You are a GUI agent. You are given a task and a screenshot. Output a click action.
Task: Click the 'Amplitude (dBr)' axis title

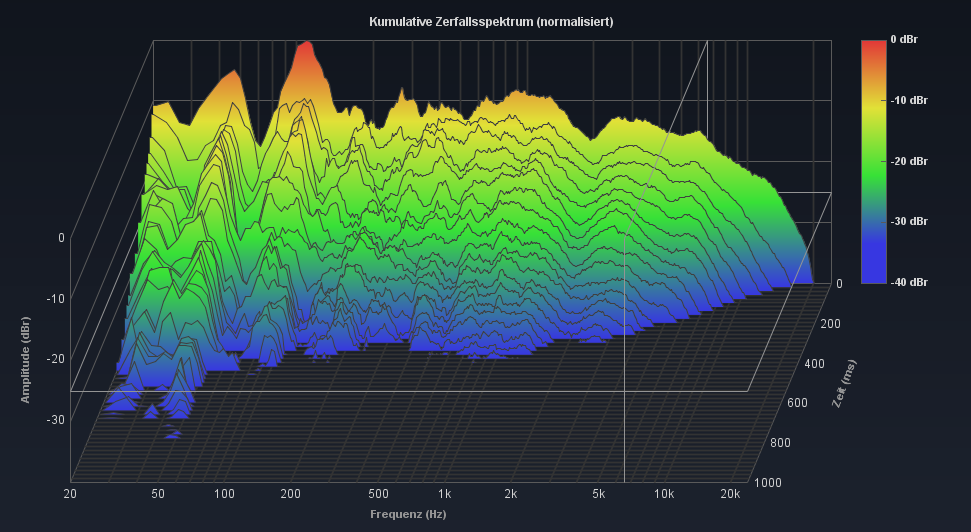click(x=25, y=360)
